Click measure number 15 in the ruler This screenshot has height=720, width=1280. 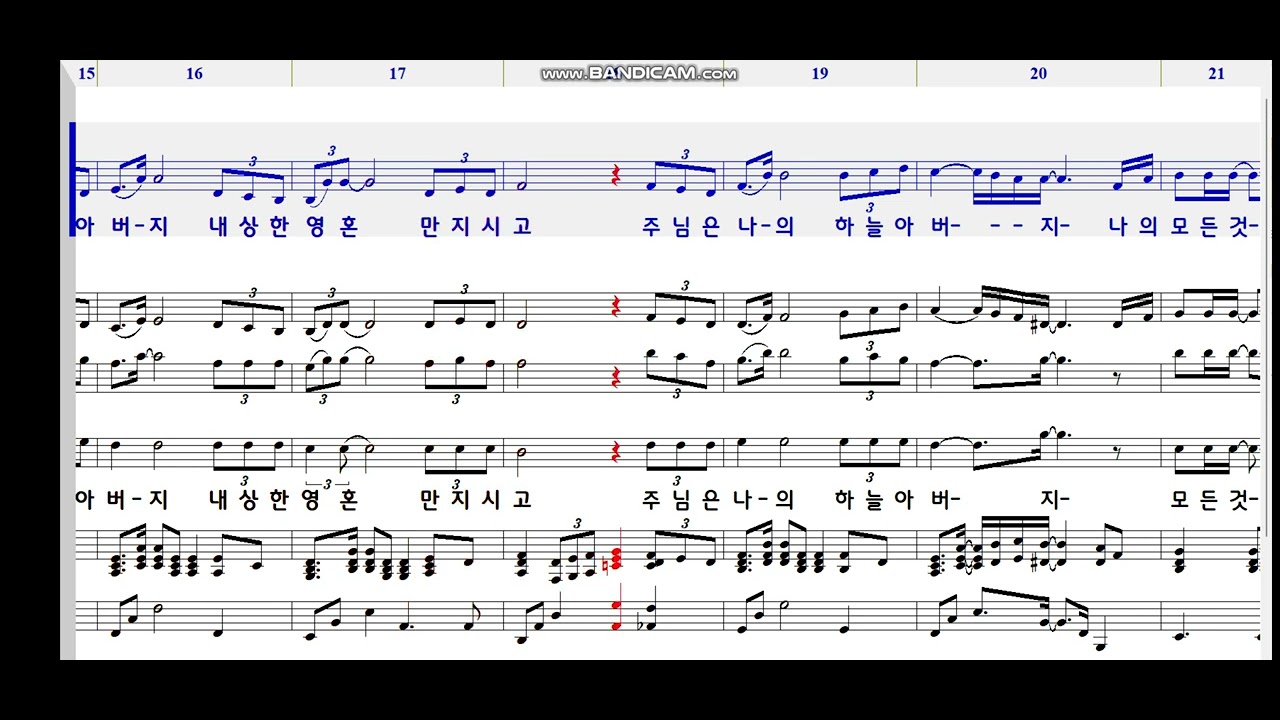coord(86,74)
